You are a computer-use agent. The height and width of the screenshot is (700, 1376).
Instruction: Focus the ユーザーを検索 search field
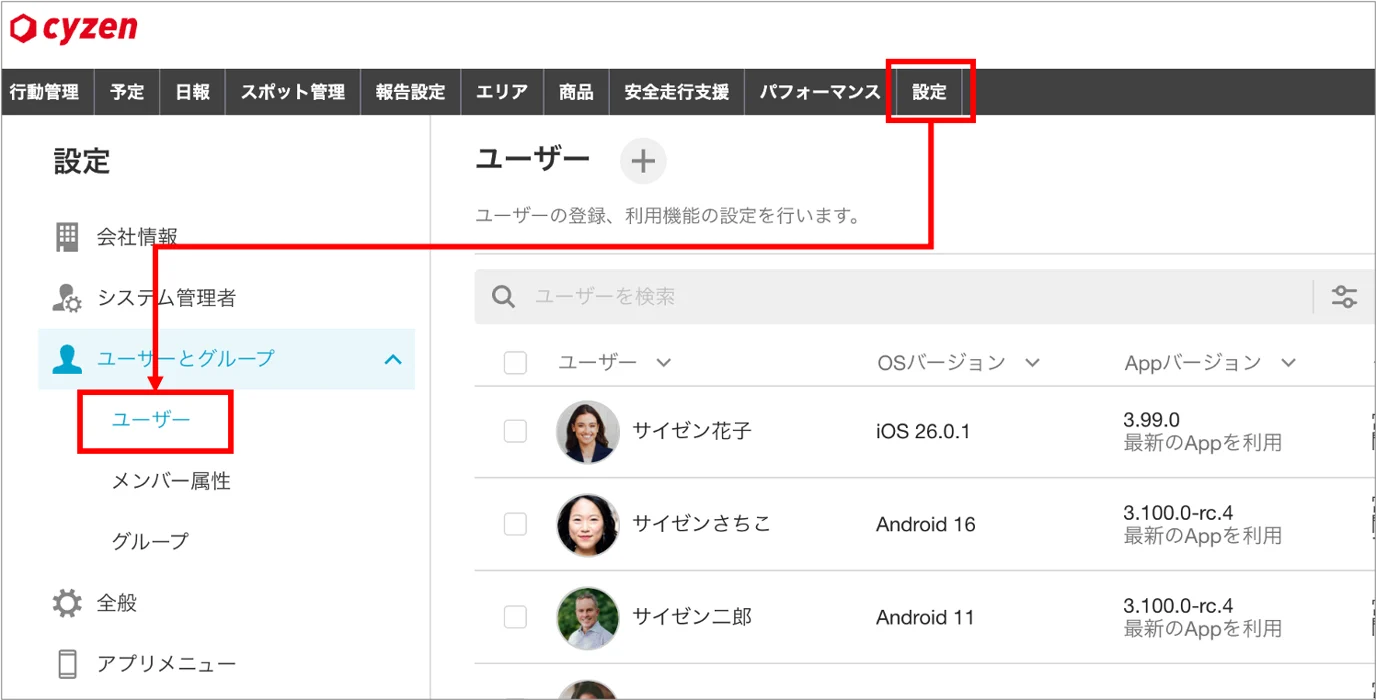click(893, 297)
